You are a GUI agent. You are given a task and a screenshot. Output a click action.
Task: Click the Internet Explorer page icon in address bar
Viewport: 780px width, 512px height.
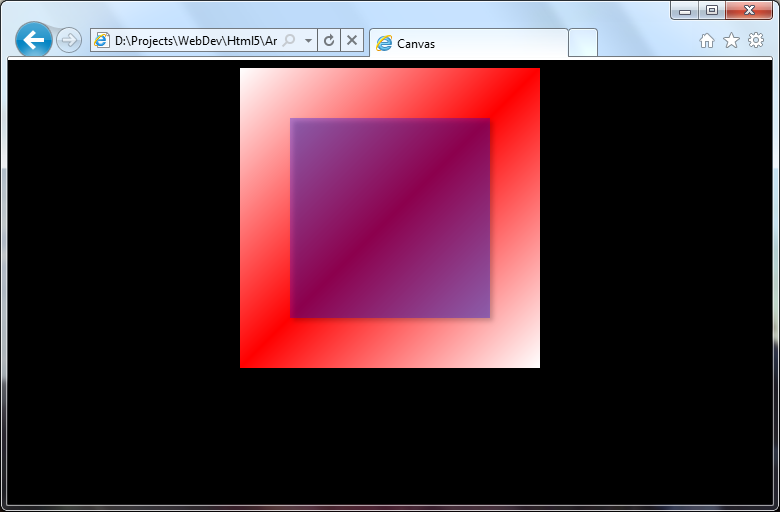point(102,40)
